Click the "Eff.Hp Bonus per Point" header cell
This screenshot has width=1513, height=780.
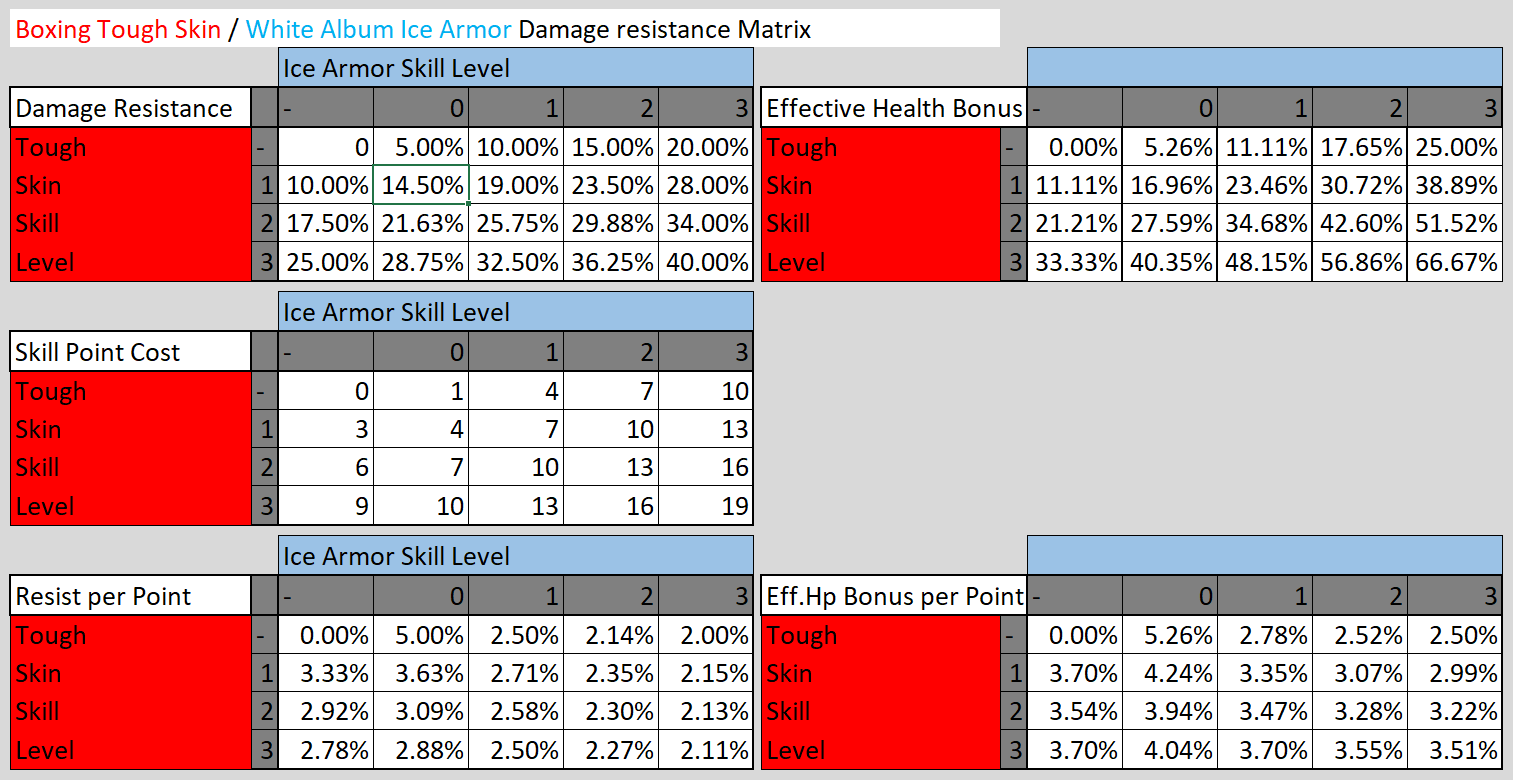(x=894, y=597)
